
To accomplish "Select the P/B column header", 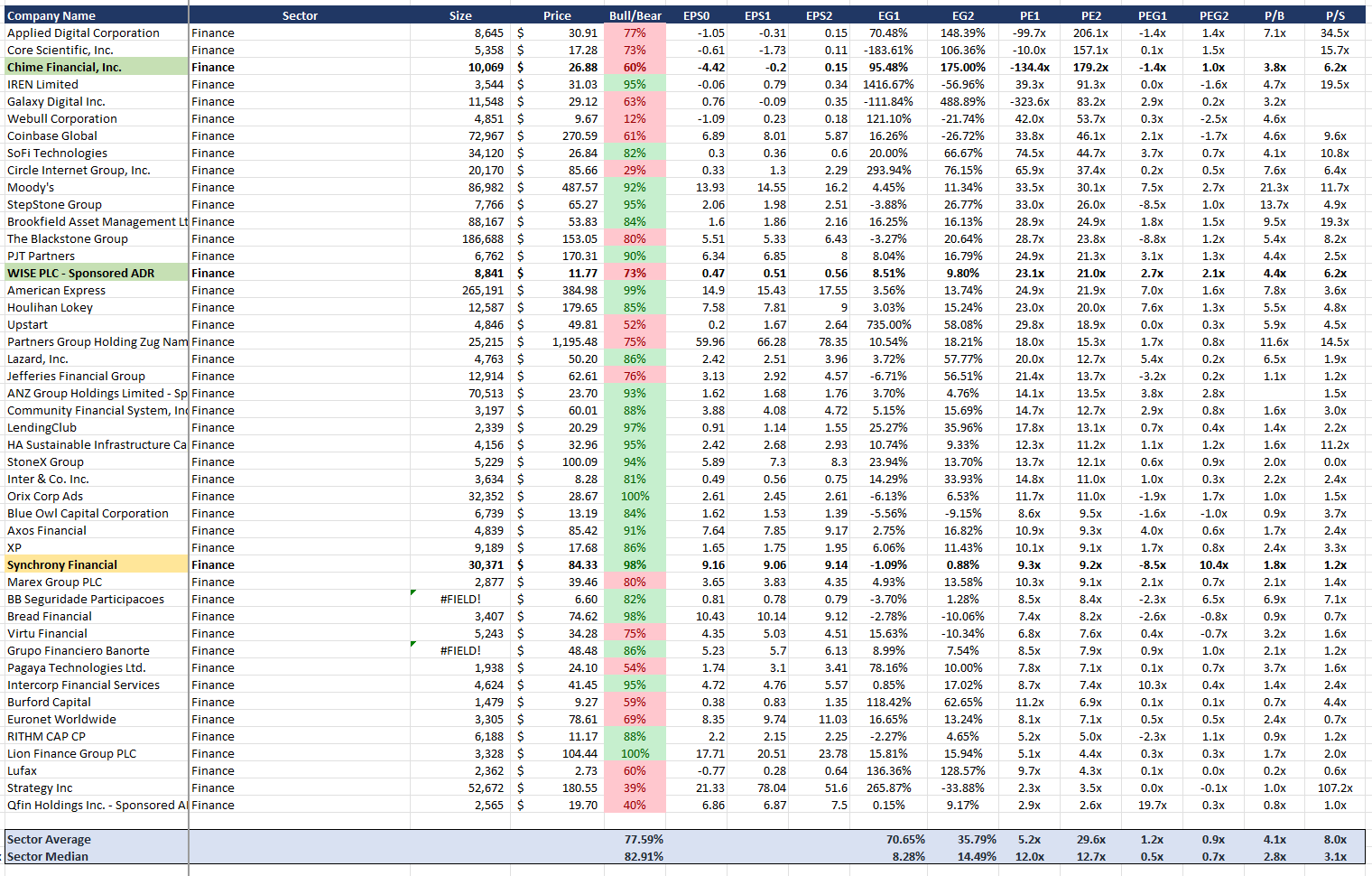I will tap(1275, 15).
